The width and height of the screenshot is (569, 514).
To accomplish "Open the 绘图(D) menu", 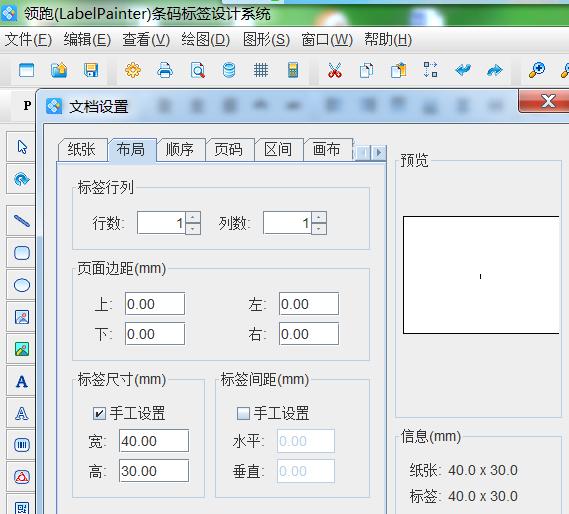I will pos(206,39).
